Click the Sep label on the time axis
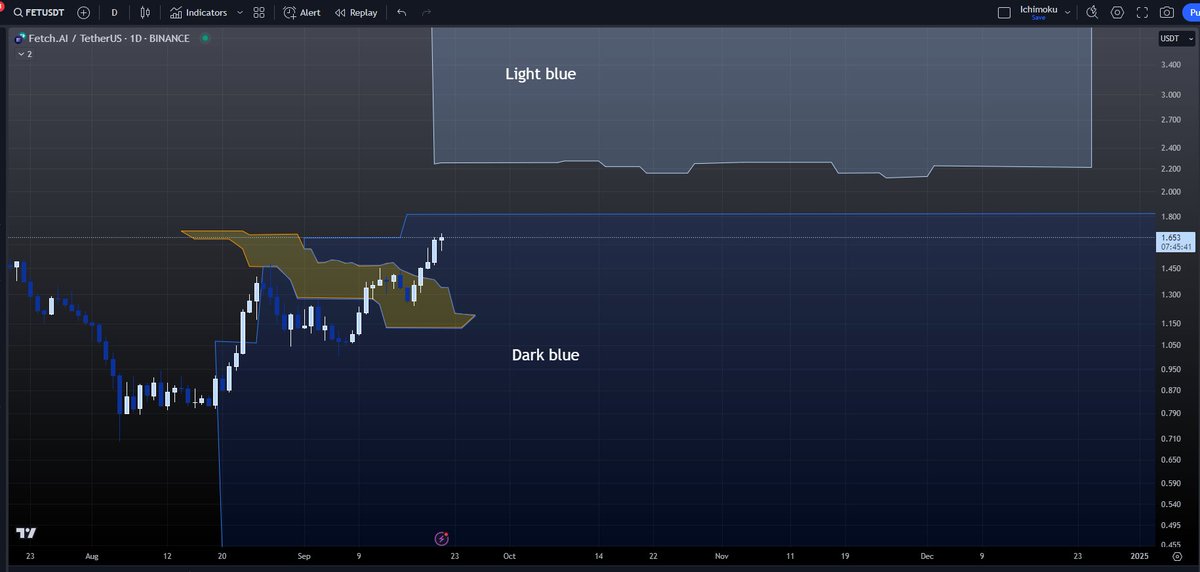Viewport: 1200px width, 572px height. click(x=302, y=554)
